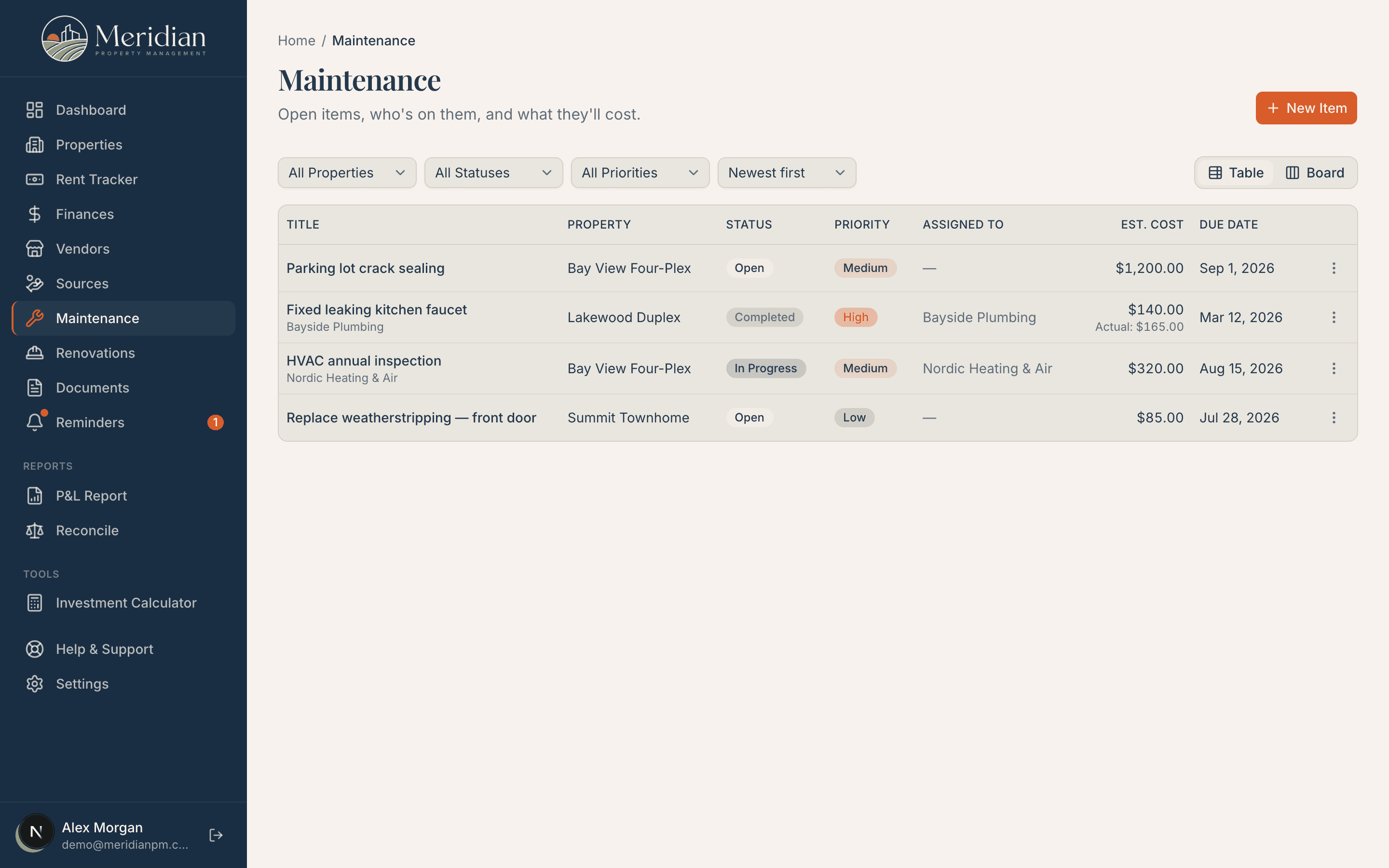Click Bayside Plumbing in Assigned To column
Screen dimensions: 1389x868
click(x=979, y=317)
